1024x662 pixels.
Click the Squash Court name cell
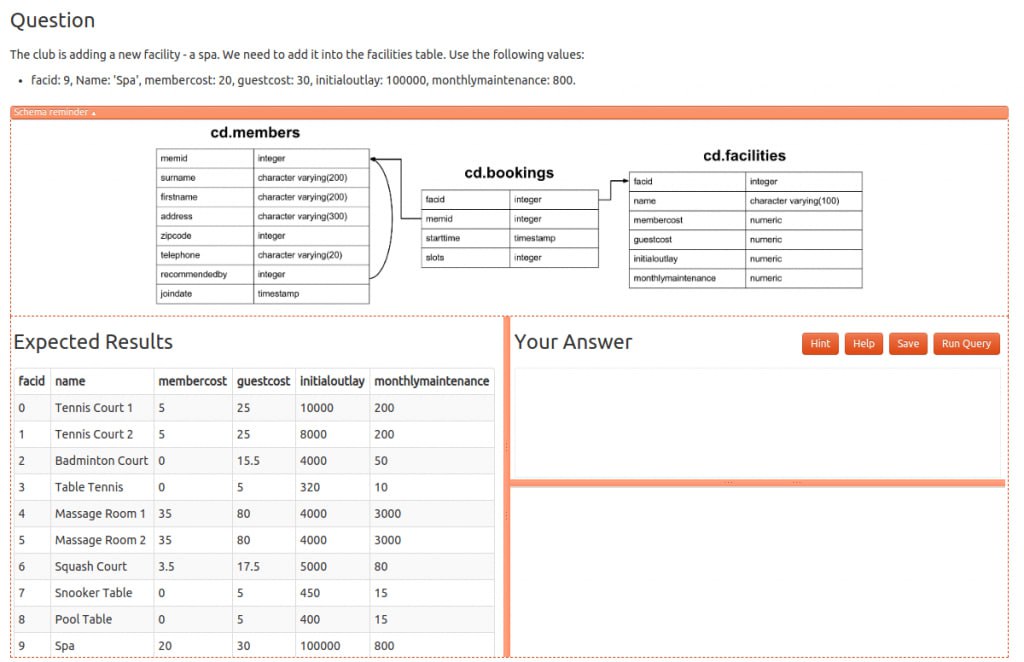coord(90,567)
